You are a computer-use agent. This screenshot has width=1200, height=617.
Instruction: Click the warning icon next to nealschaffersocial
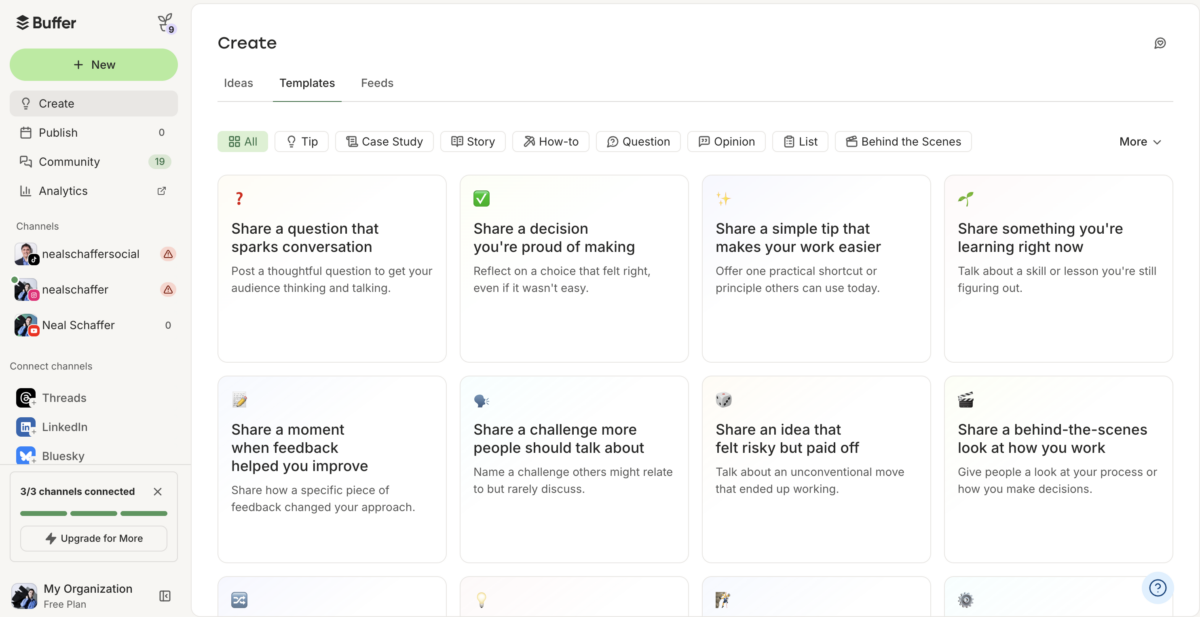(x=168, y=254)
